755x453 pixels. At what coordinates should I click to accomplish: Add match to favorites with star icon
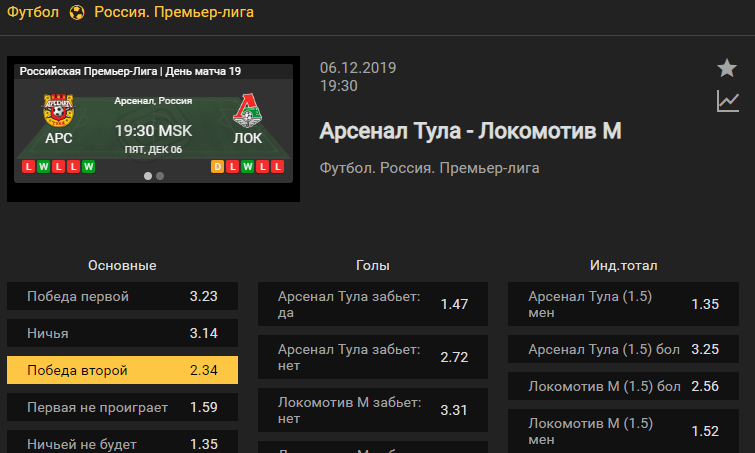pos(727,68)
